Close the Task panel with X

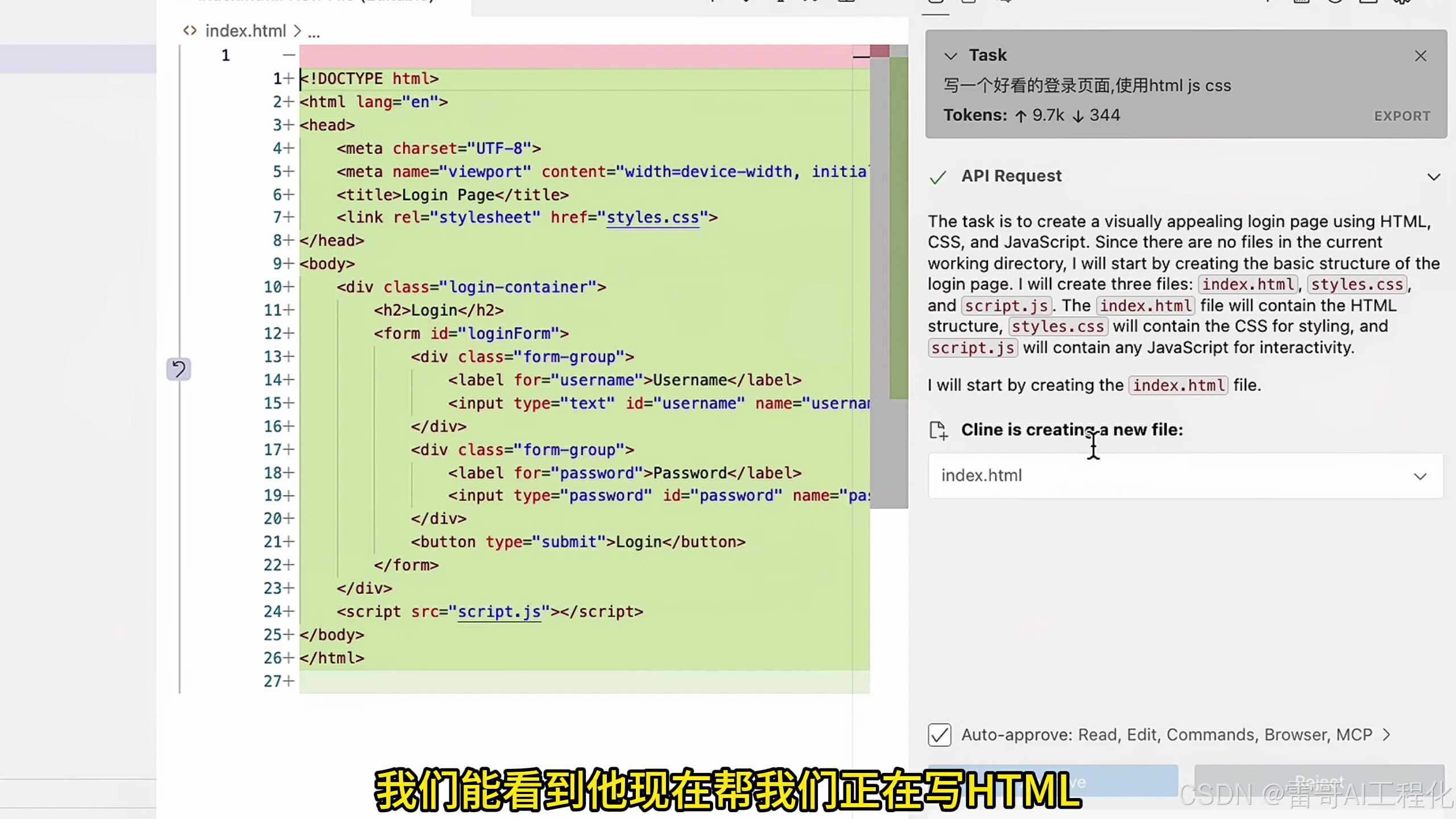[1420, 56]
